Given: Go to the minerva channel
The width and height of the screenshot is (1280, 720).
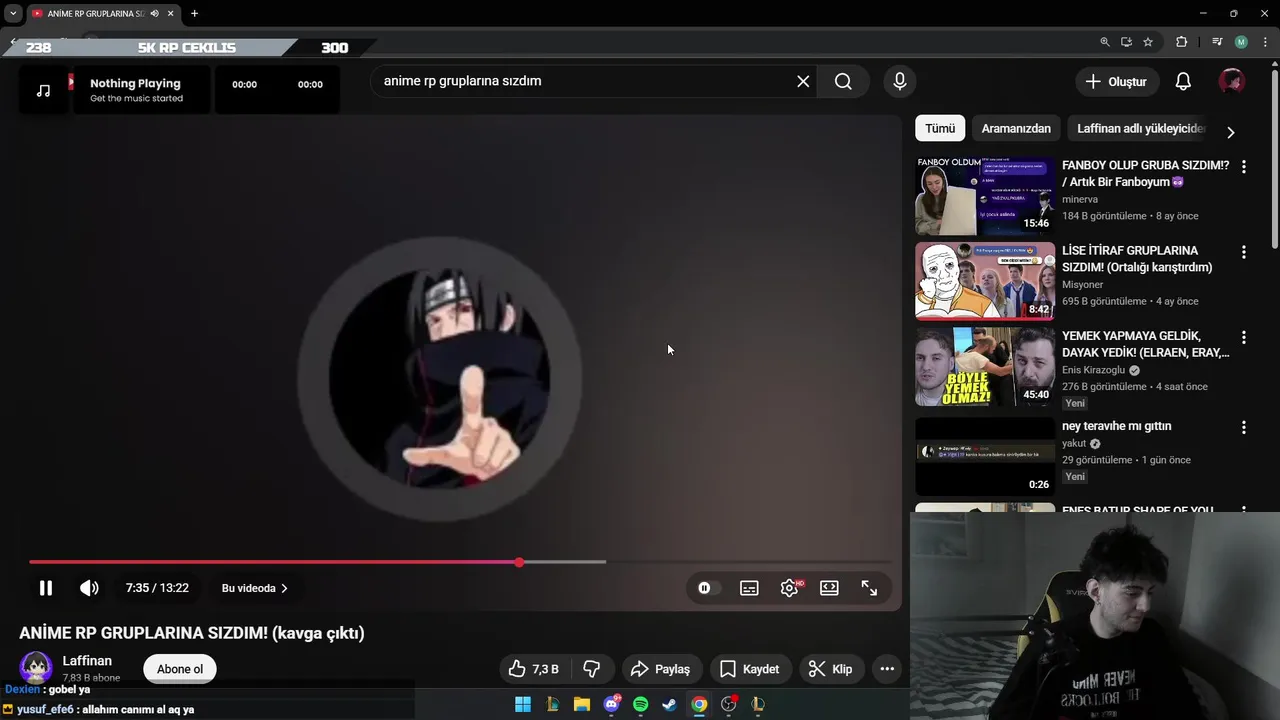Looking at the screenshot, I should click(1080, 199).
